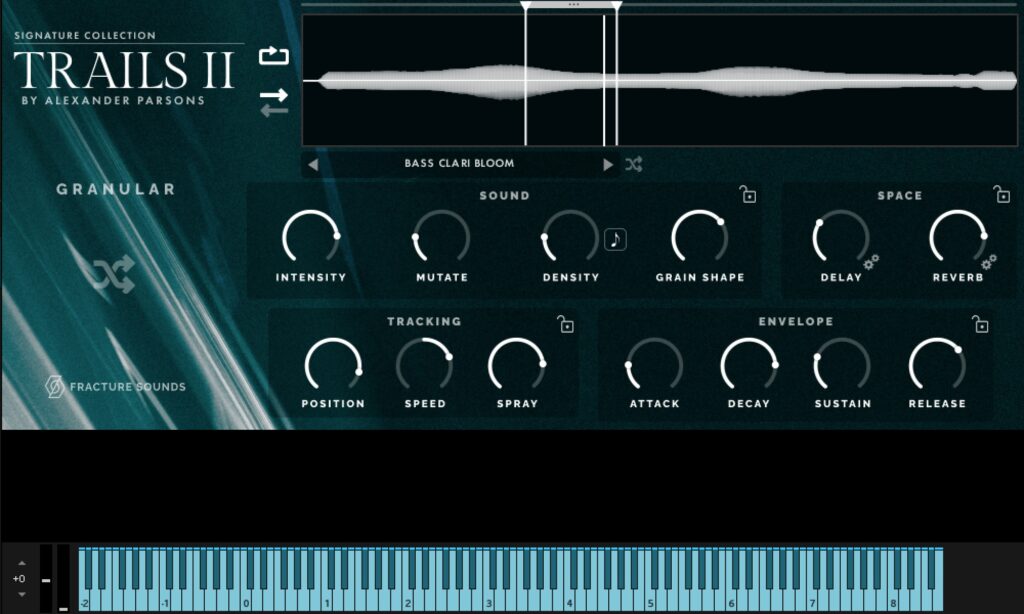Click the Fracture Sounds logo

116,387
